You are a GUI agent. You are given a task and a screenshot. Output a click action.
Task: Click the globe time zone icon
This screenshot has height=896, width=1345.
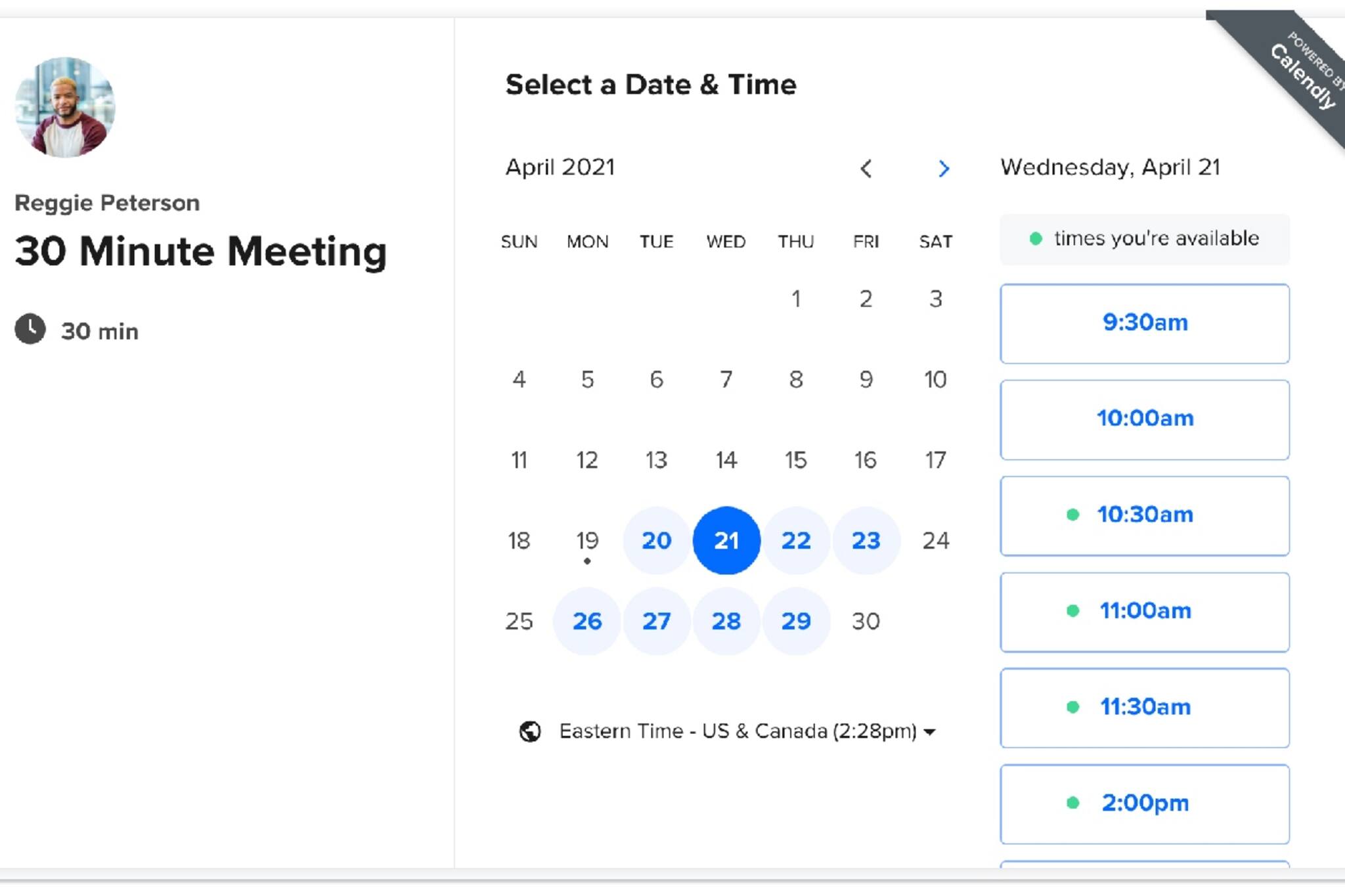[x=530, y=731]
